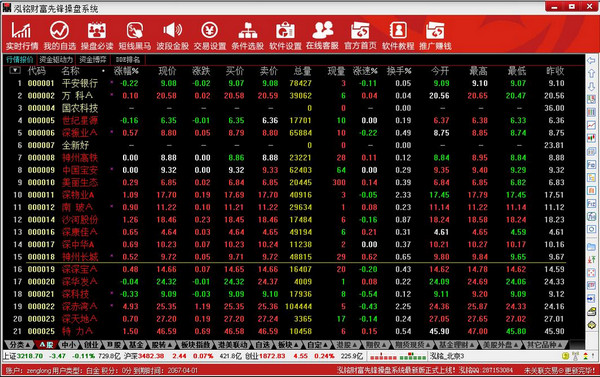
Task: Open the column selector dropdown beside 代码
Action: pos(15,70)
